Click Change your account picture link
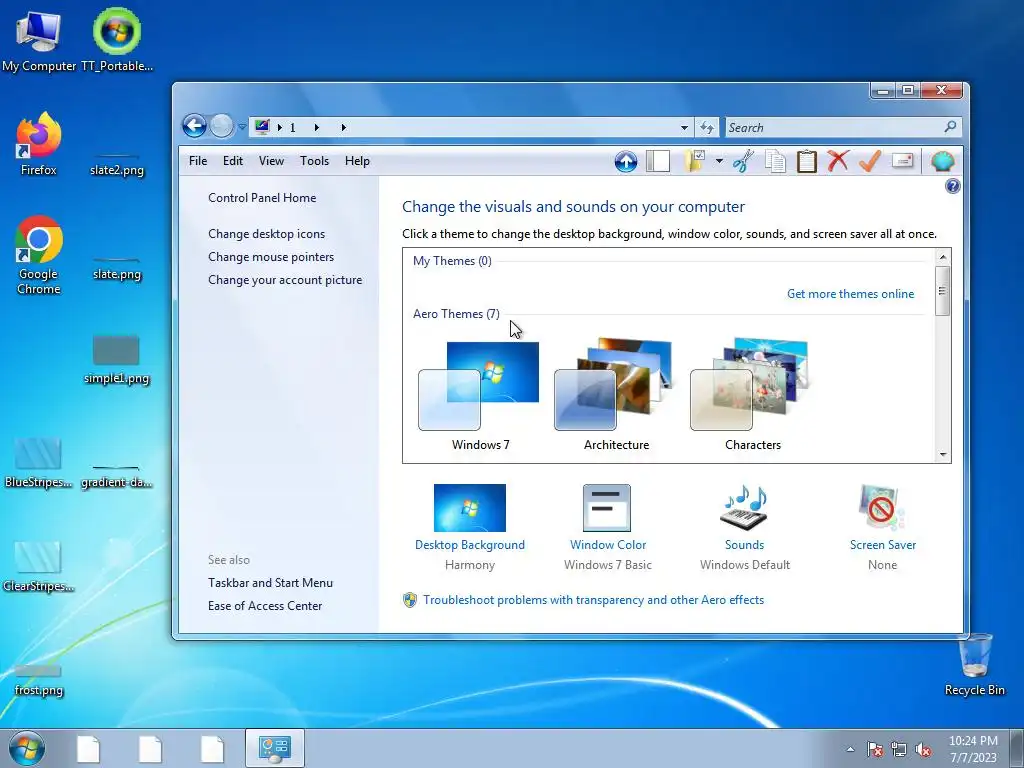 point(285,280)
